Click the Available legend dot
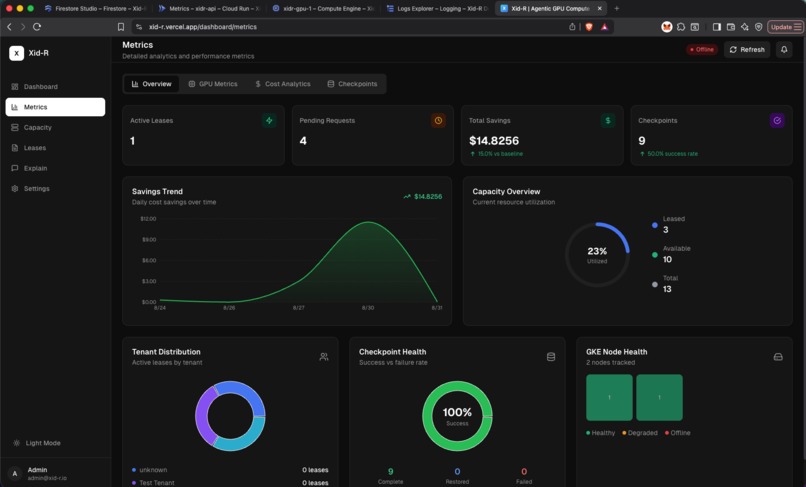The width and height of the screenshot is (806, 487). click(654, 255)
